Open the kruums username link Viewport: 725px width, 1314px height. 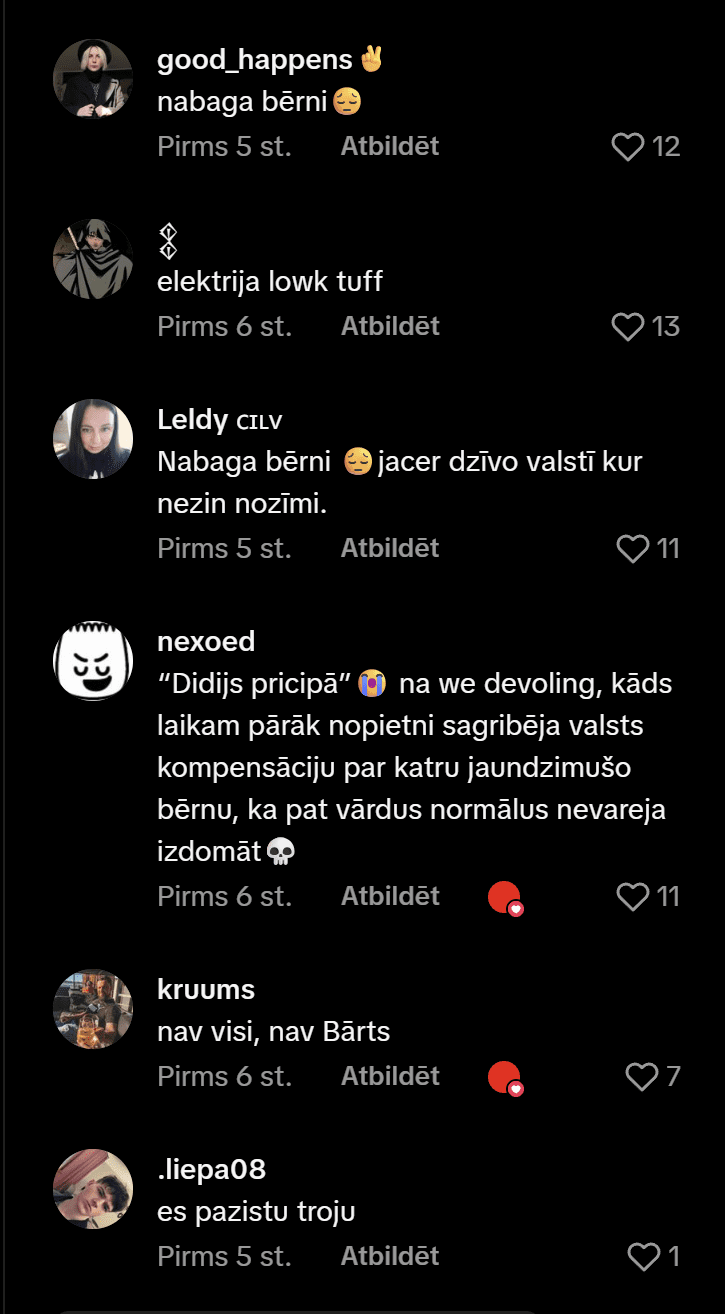[206, 990]
